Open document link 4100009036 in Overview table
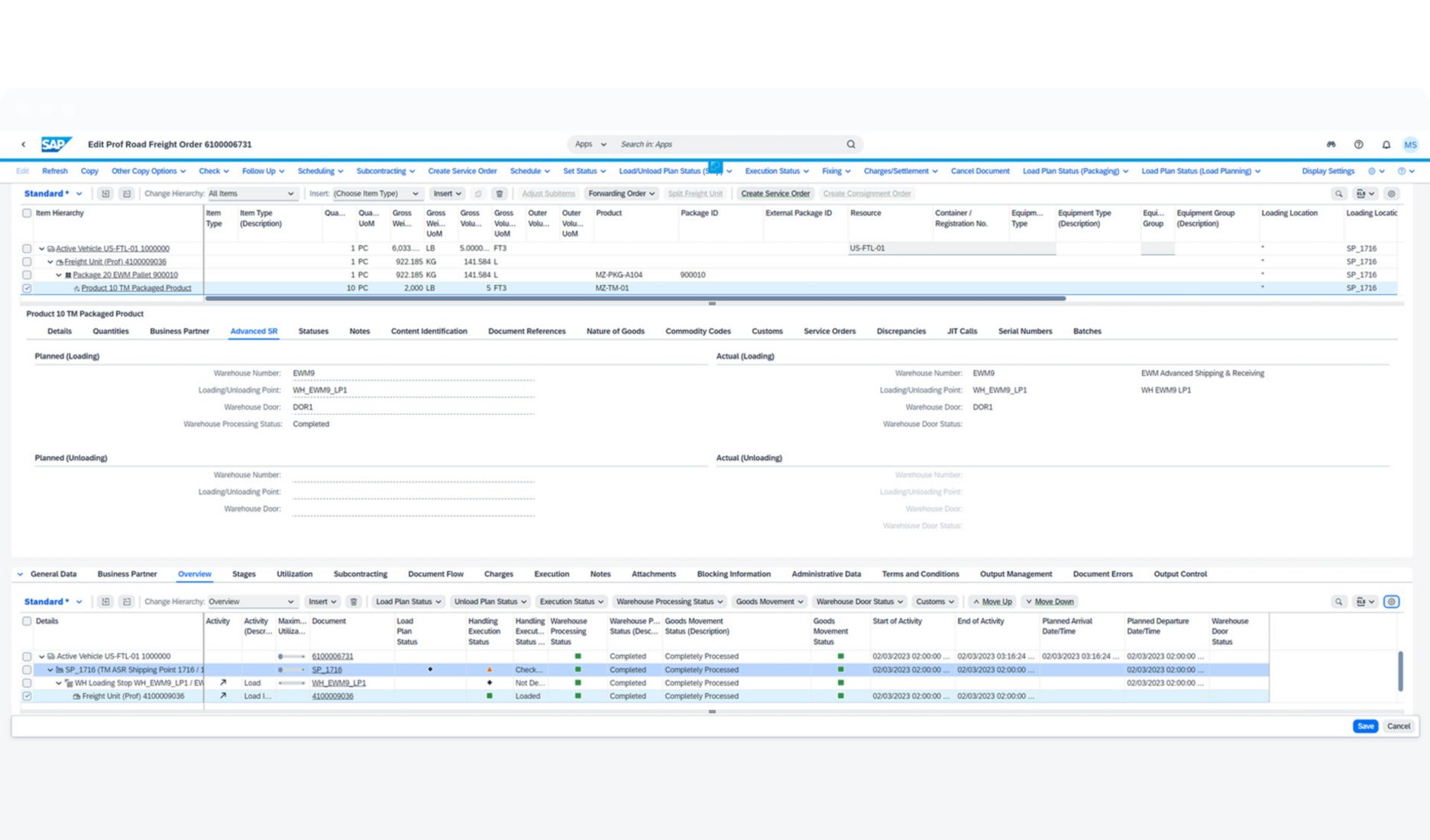This screenshot has width=1430, height=840. tap(332, 696)
